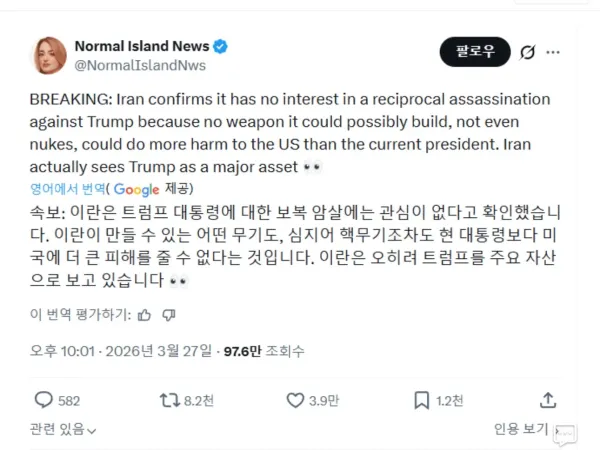
Task: Click the 97.6만 조회수 view count
Action: [x=264, y=351]
